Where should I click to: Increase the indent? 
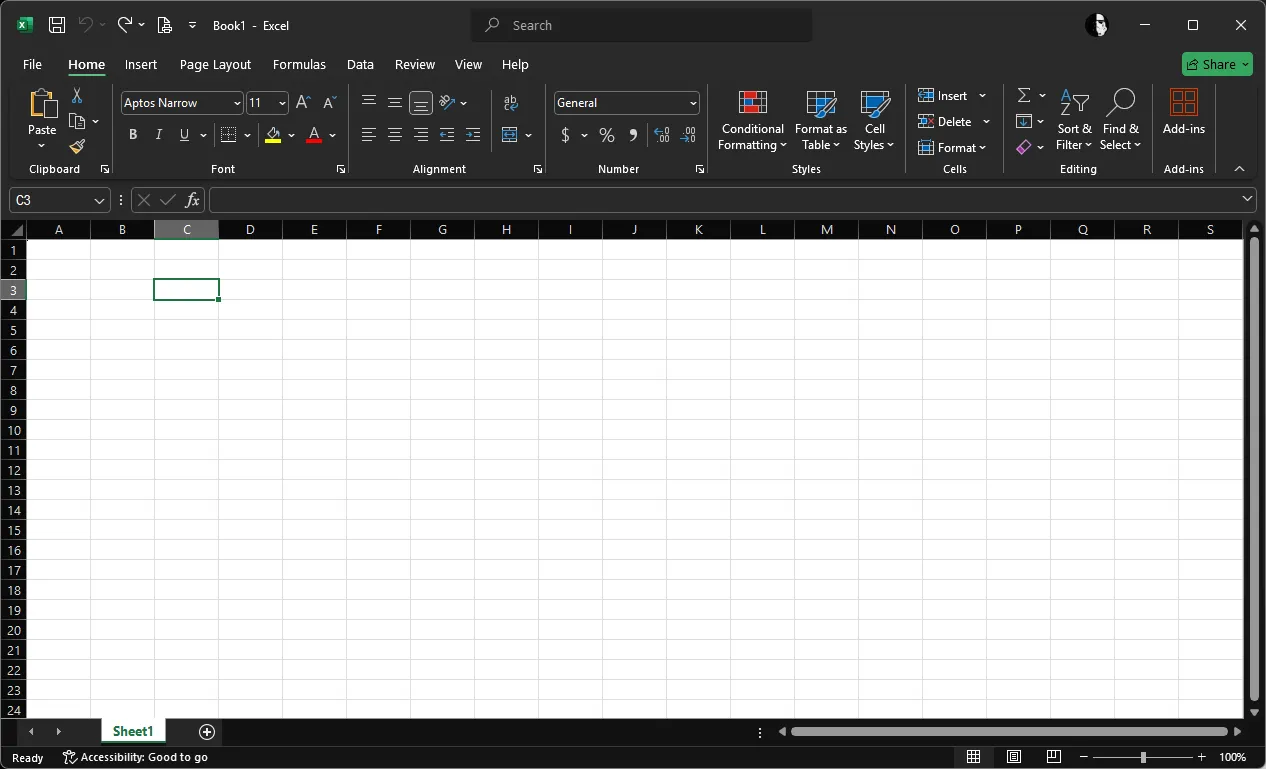[473, 135]
